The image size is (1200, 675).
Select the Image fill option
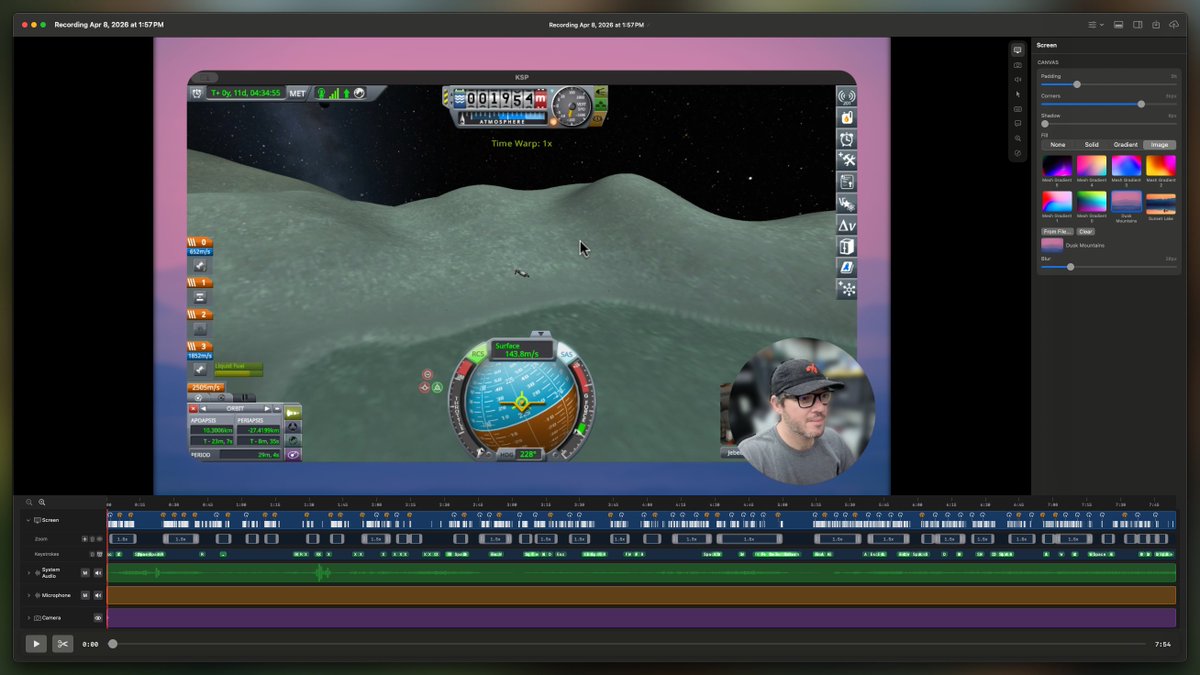(x=1160, y=145)
